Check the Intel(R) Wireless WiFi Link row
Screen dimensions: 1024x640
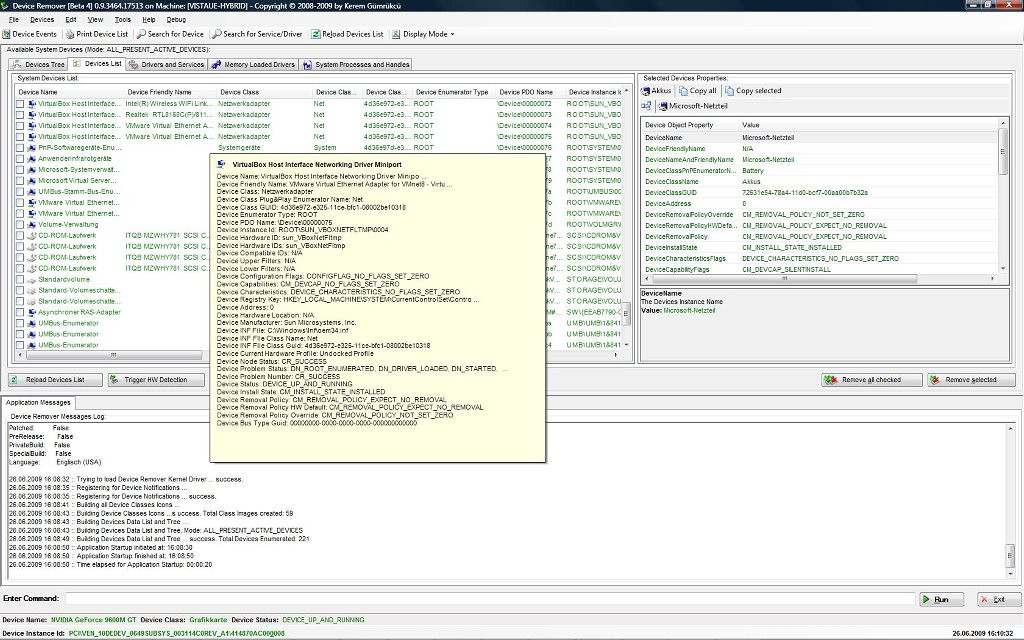[x=20, y=104]
